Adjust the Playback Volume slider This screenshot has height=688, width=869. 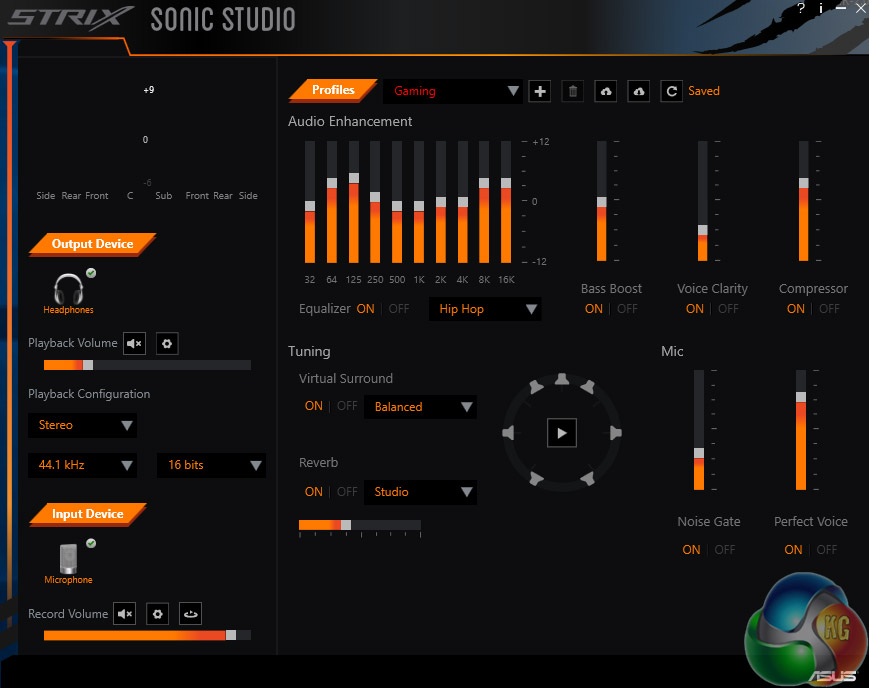point(147,365)
